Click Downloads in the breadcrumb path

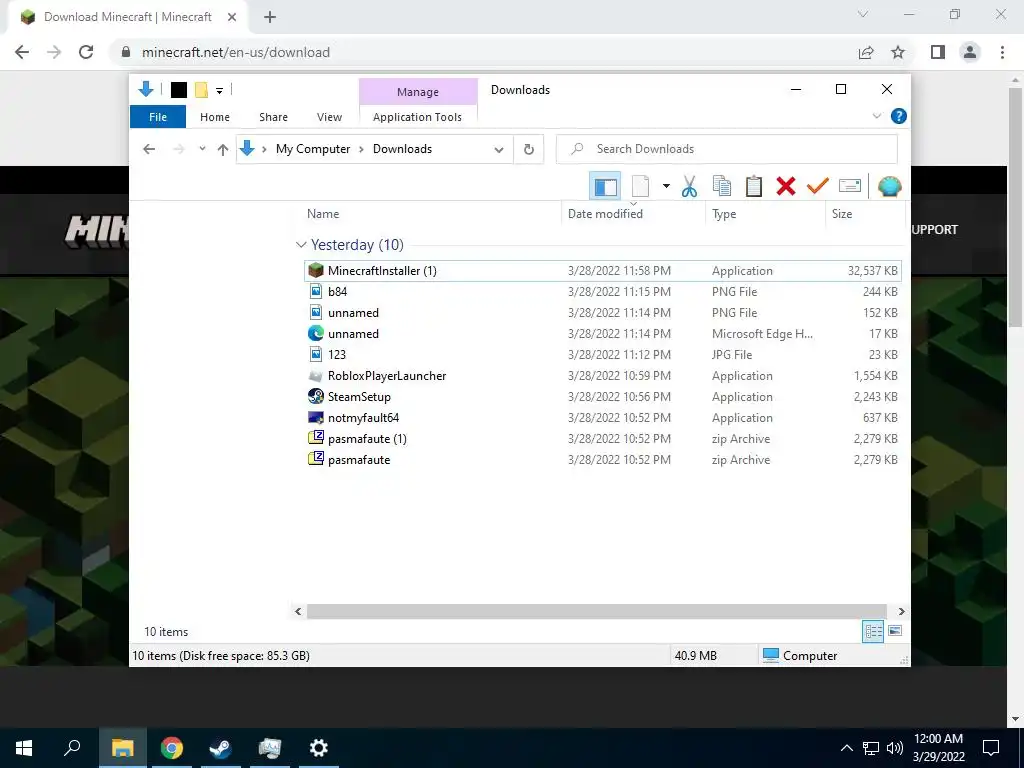point(402,149)
